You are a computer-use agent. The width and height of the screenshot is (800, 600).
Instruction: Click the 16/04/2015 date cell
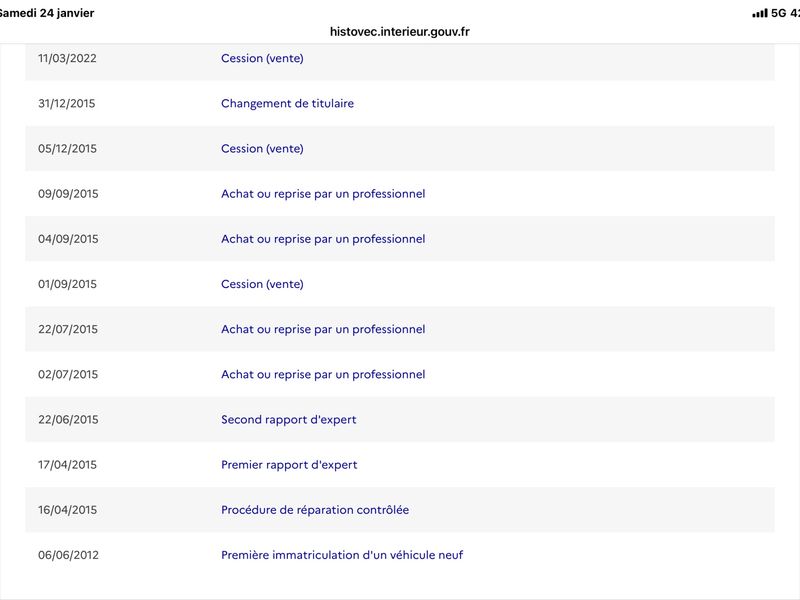(68, 510)
